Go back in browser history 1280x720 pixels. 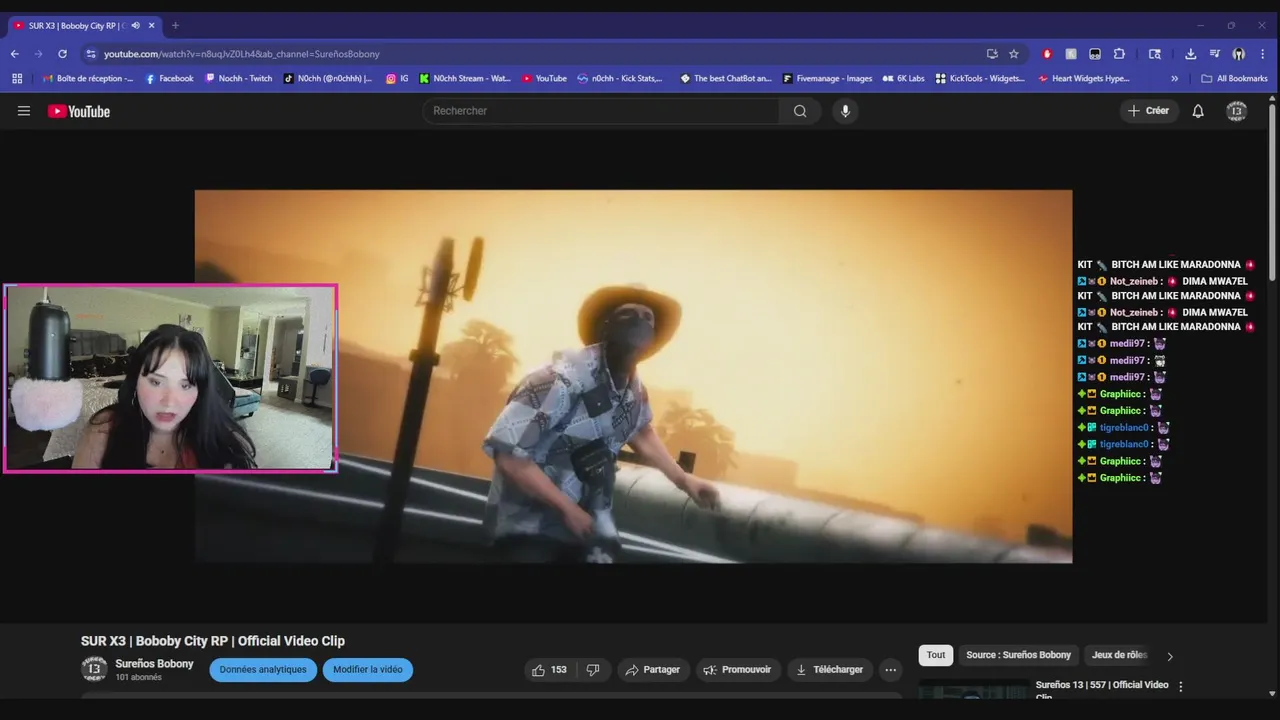(x=14, y=54)
